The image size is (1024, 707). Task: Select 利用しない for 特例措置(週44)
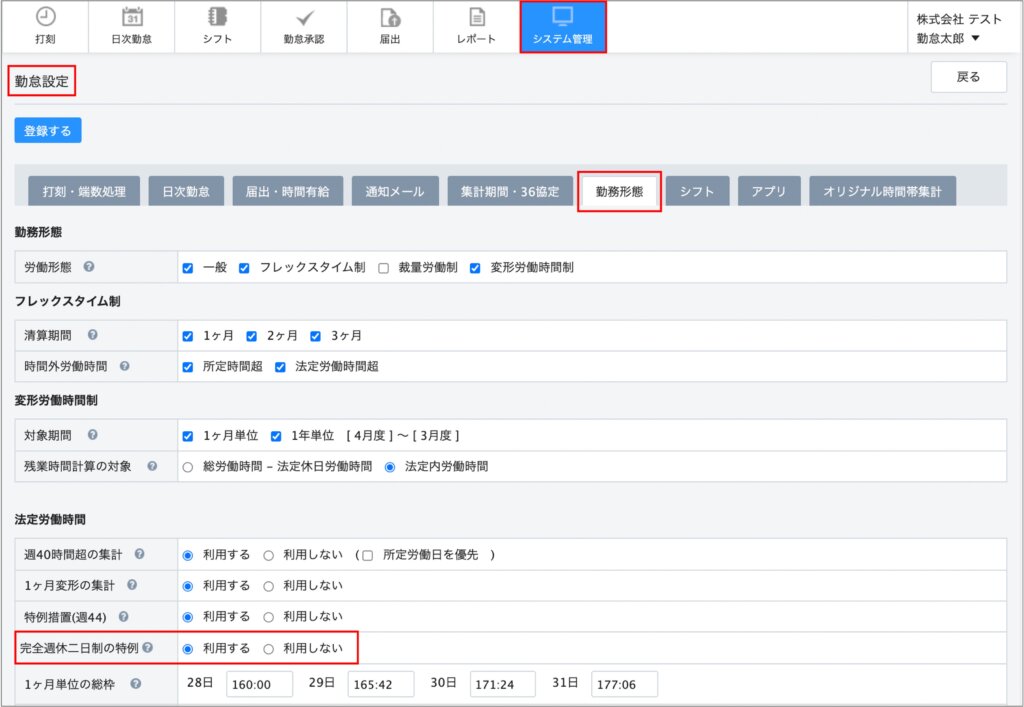(x=268, y=617)
